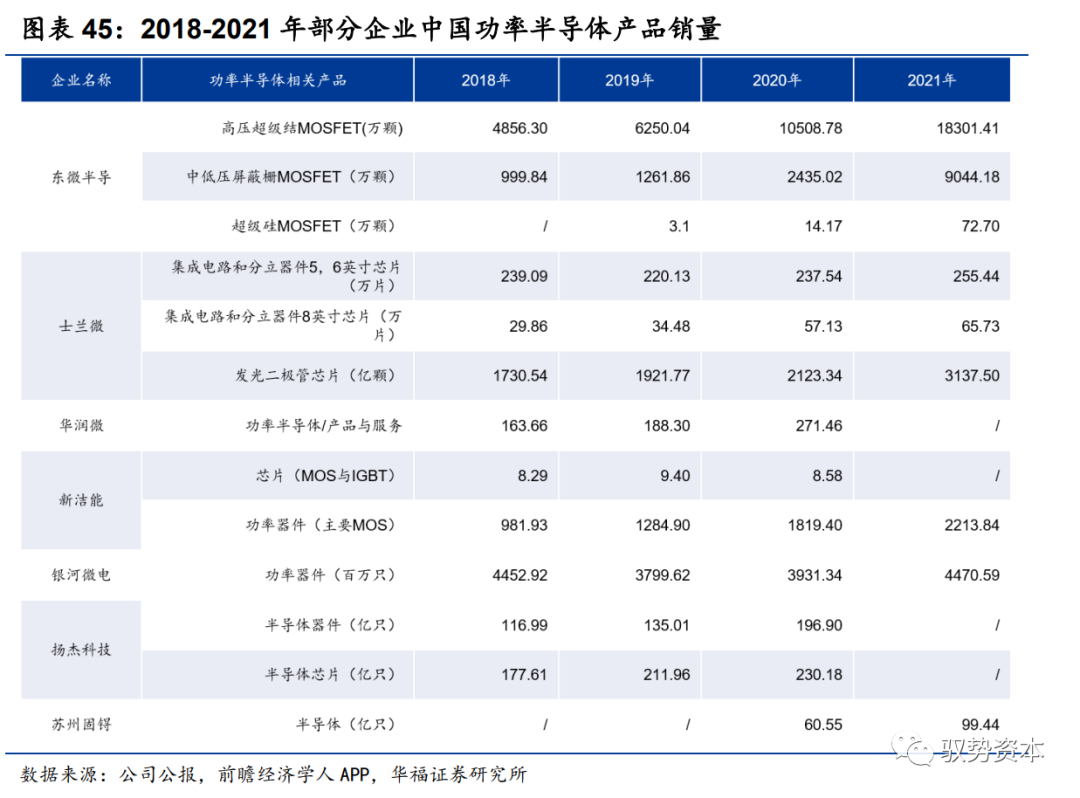Click the 2020年 column header
Image resolution: width=1080 pixels, height=798 pixels.
tap(777, 80)
